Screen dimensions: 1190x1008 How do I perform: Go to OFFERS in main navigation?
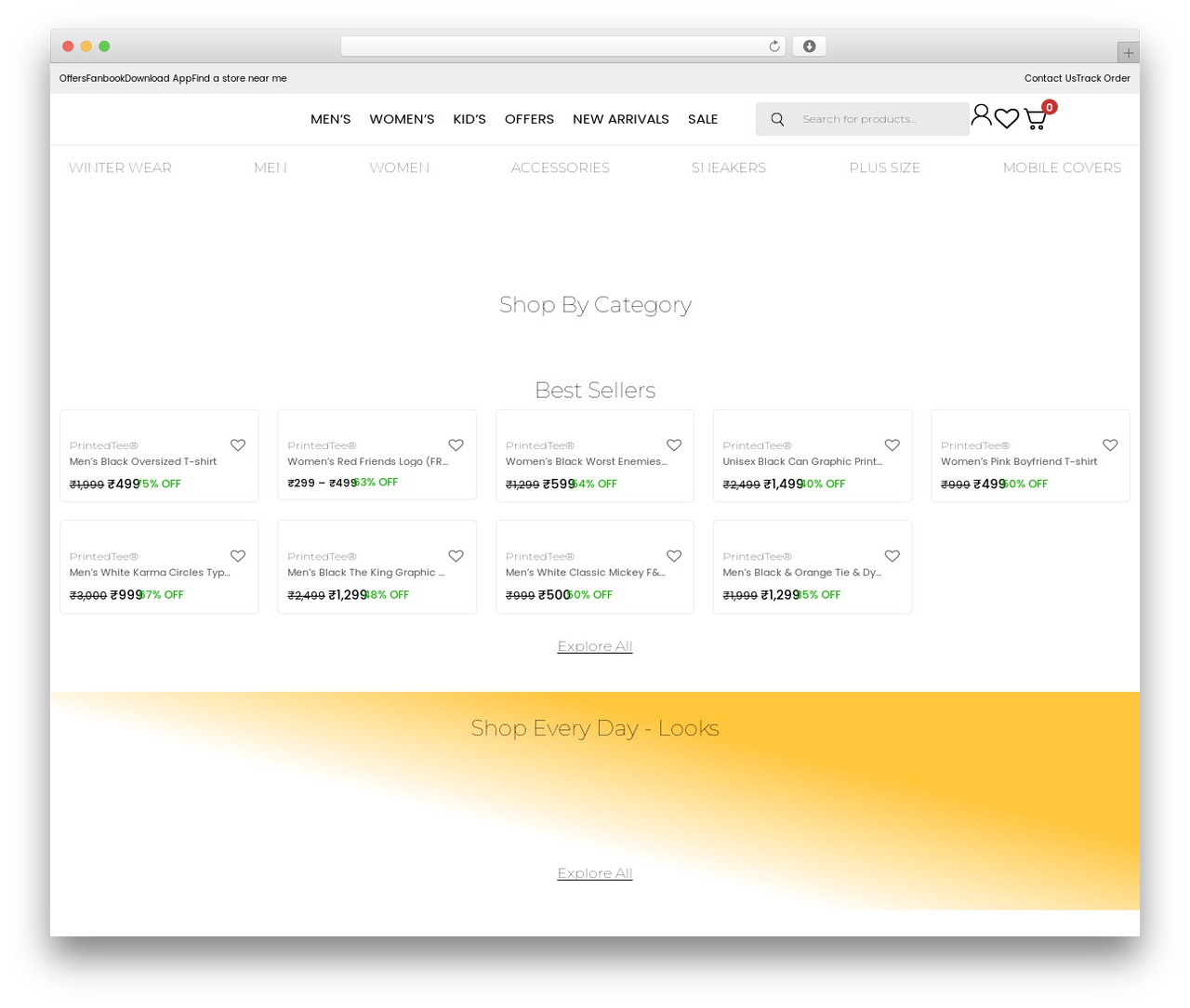[x=529, y=119]
